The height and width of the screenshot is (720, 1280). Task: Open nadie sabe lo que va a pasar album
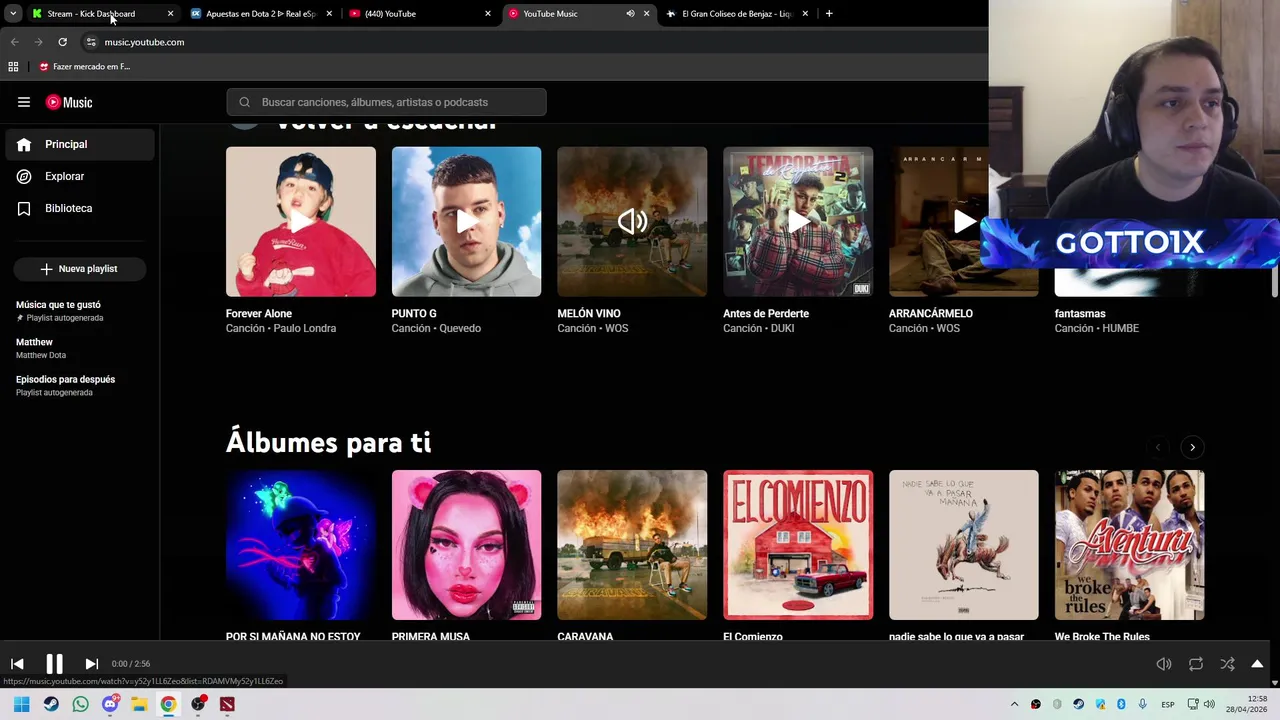(x=964, y=545)
